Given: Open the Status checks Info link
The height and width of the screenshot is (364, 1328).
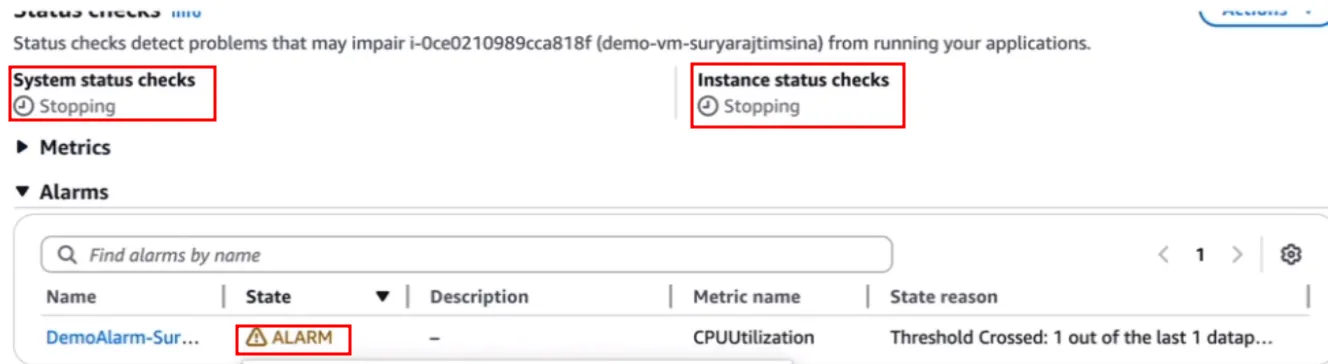Looking at the screenshot, I should pos(186,12).
